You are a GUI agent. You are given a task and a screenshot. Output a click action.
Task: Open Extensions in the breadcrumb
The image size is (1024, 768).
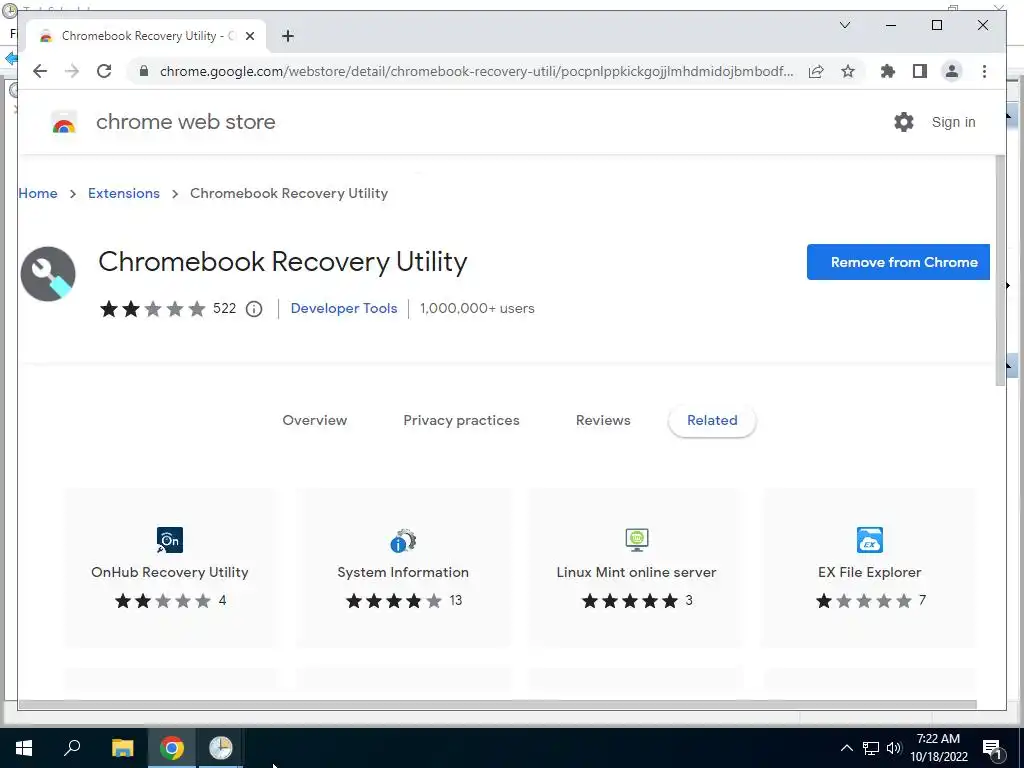[x=123, y=193]
